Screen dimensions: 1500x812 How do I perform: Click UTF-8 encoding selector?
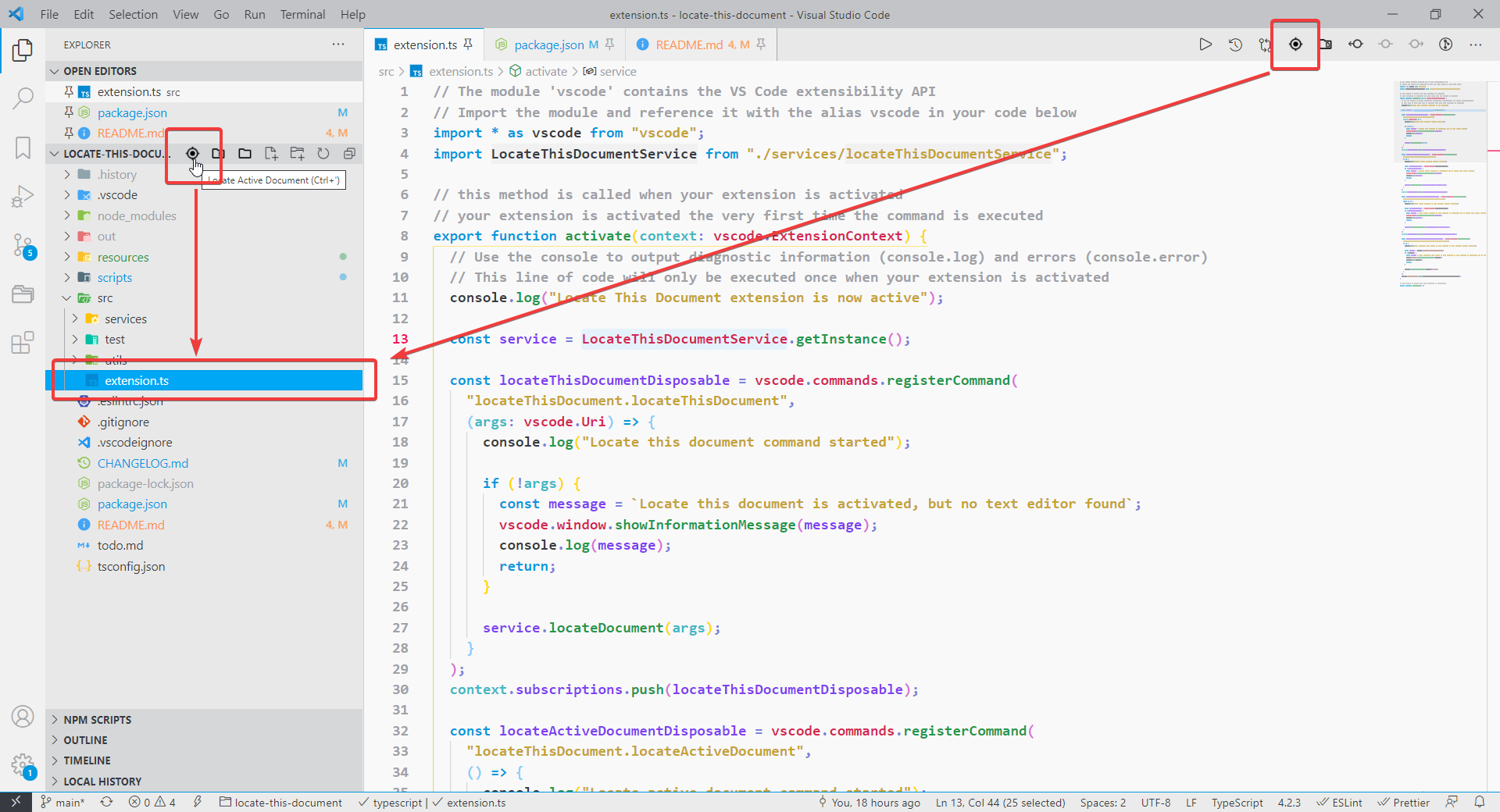point(1155,802)
